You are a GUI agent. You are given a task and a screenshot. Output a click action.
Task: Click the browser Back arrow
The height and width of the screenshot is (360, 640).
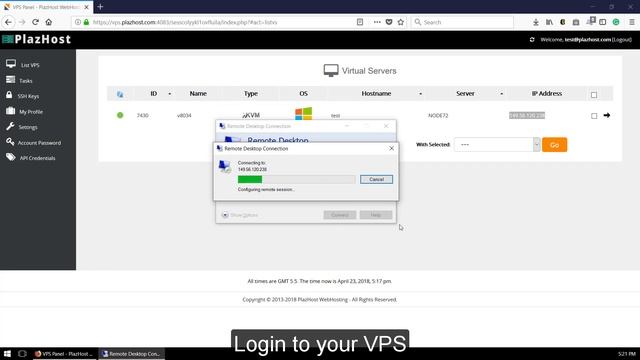pos(9,22)
